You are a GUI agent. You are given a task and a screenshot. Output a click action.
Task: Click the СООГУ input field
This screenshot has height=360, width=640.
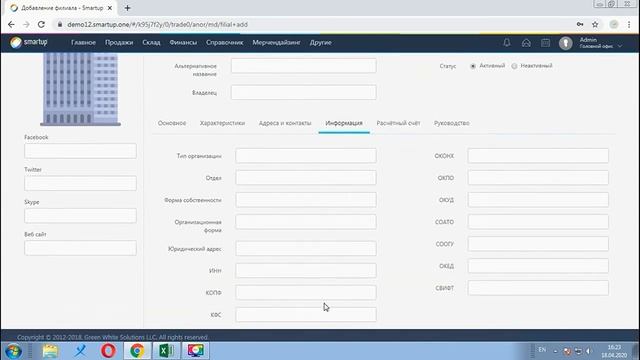(538, 244)
